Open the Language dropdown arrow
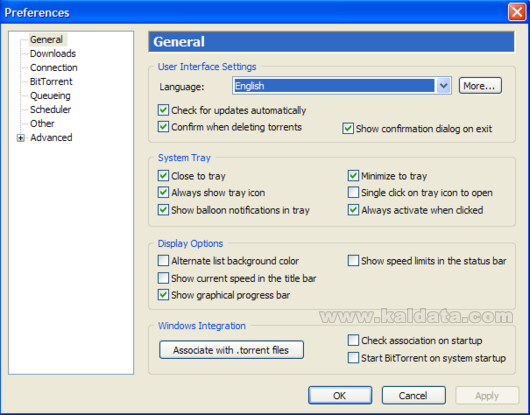 [x=443, y=86]
